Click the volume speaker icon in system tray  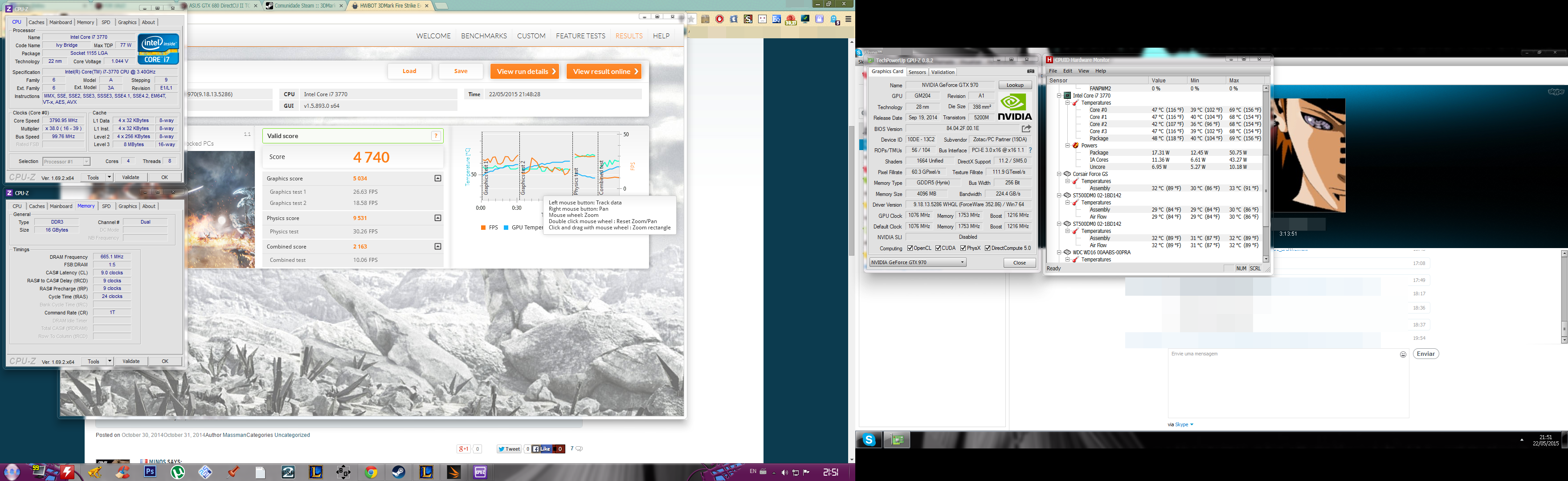(x=784, y=473)
